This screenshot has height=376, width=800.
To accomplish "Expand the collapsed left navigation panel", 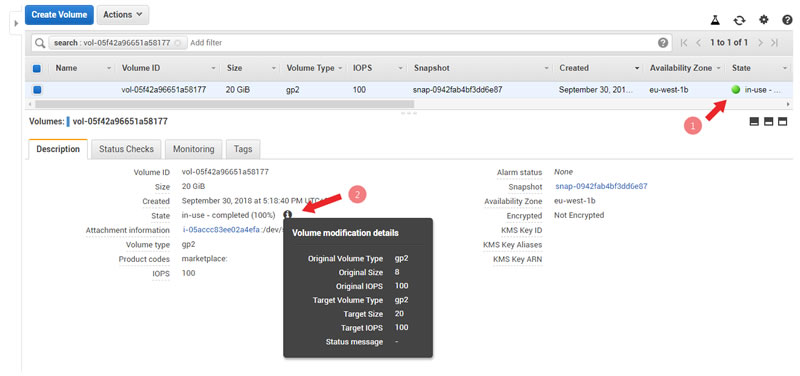I will (16, 23).
